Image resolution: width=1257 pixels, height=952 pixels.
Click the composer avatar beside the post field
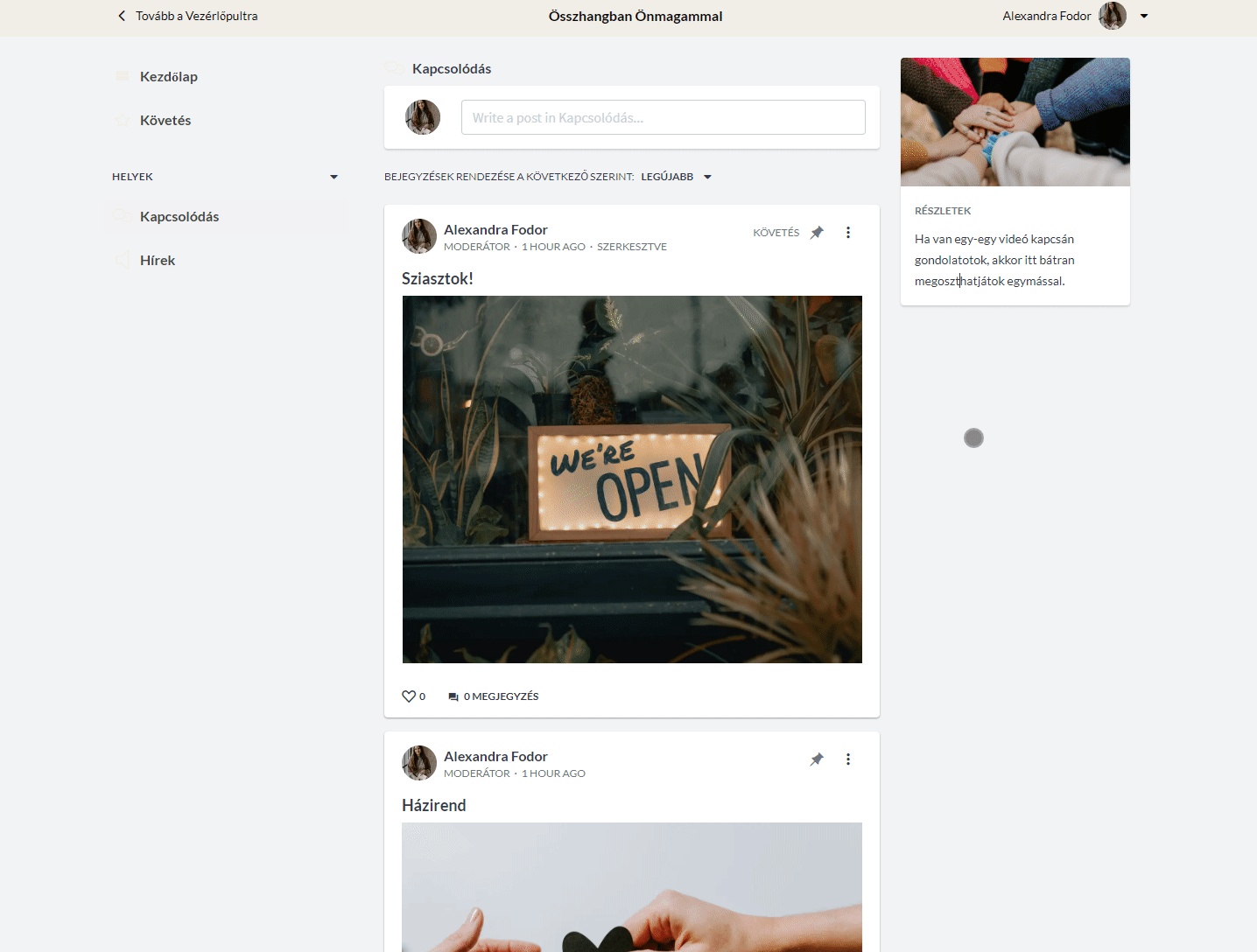tap(423, 117)
